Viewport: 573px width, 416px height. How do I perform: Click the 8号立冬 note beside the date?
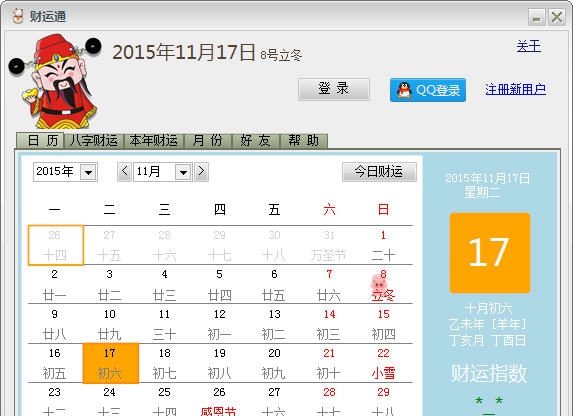281,55
